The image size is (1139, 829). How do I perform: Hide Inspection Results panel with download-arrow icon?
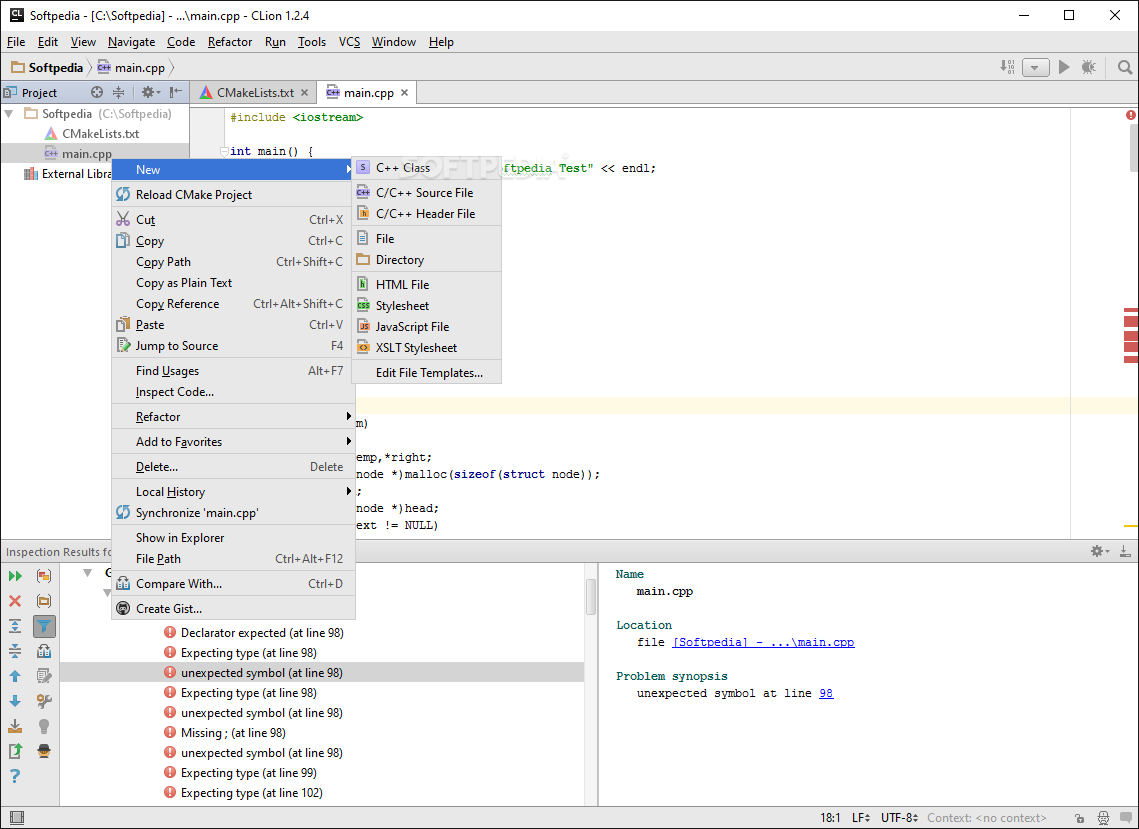point(1125,551)
